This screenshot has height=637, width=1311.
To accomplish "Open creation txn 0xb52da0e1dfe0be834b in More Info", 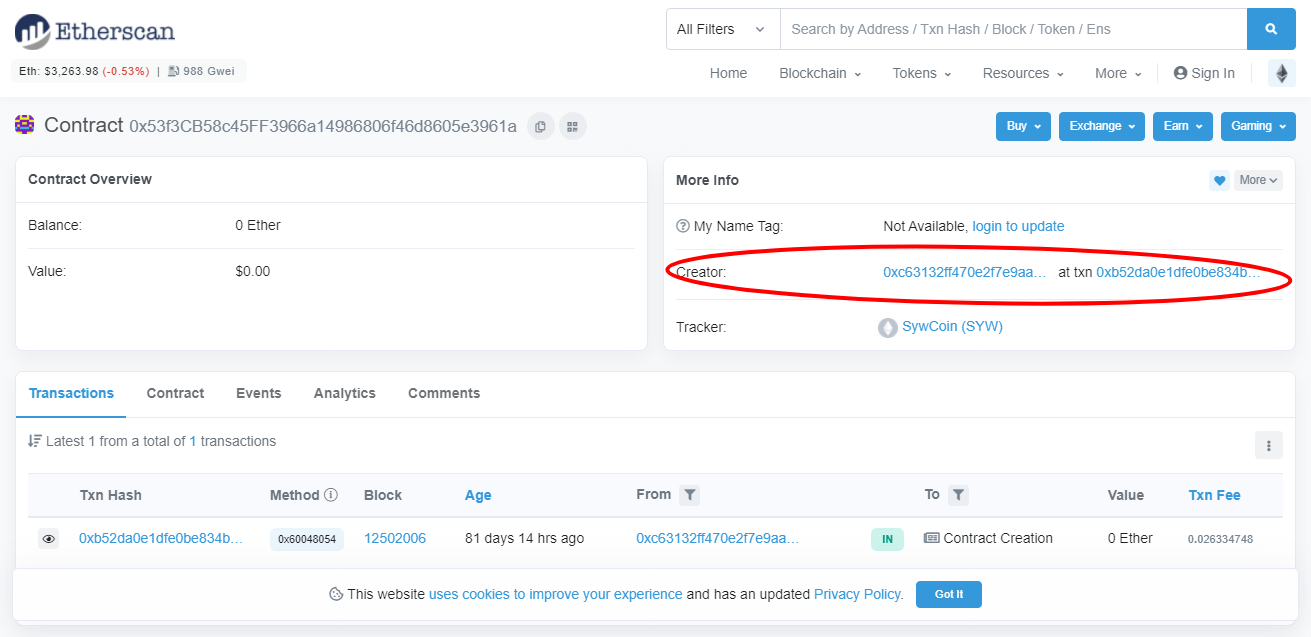I will (x=1178, y=272).
